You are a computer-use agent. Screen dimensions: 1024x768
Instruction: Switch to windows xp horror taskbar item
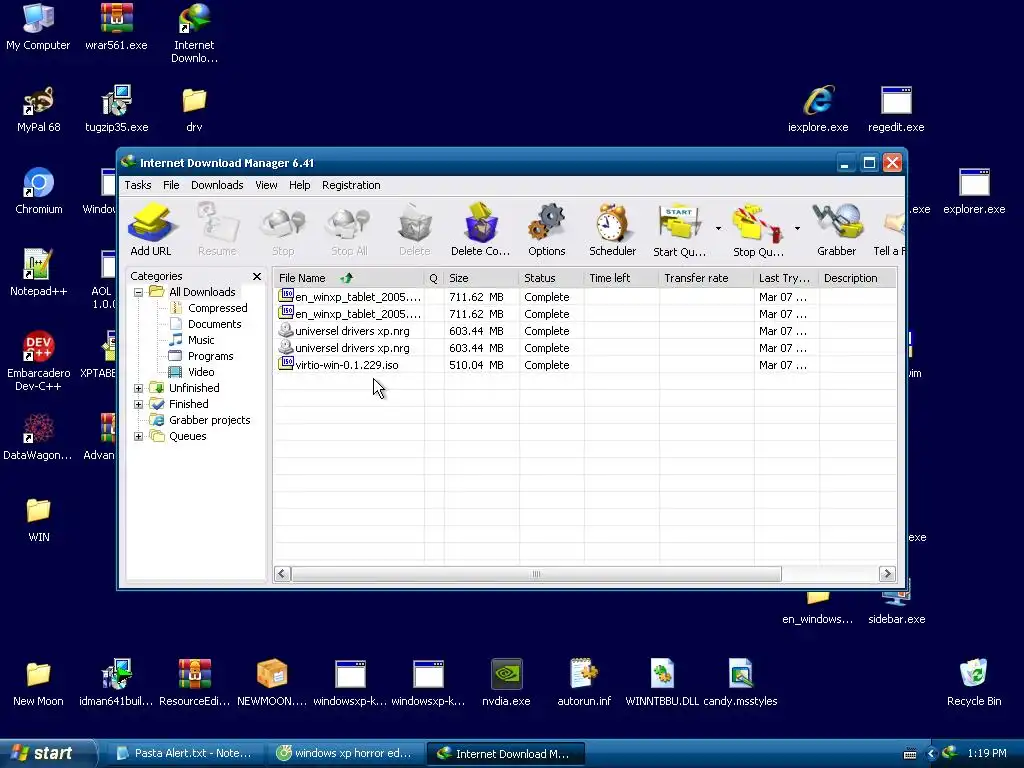pos(344,753)
